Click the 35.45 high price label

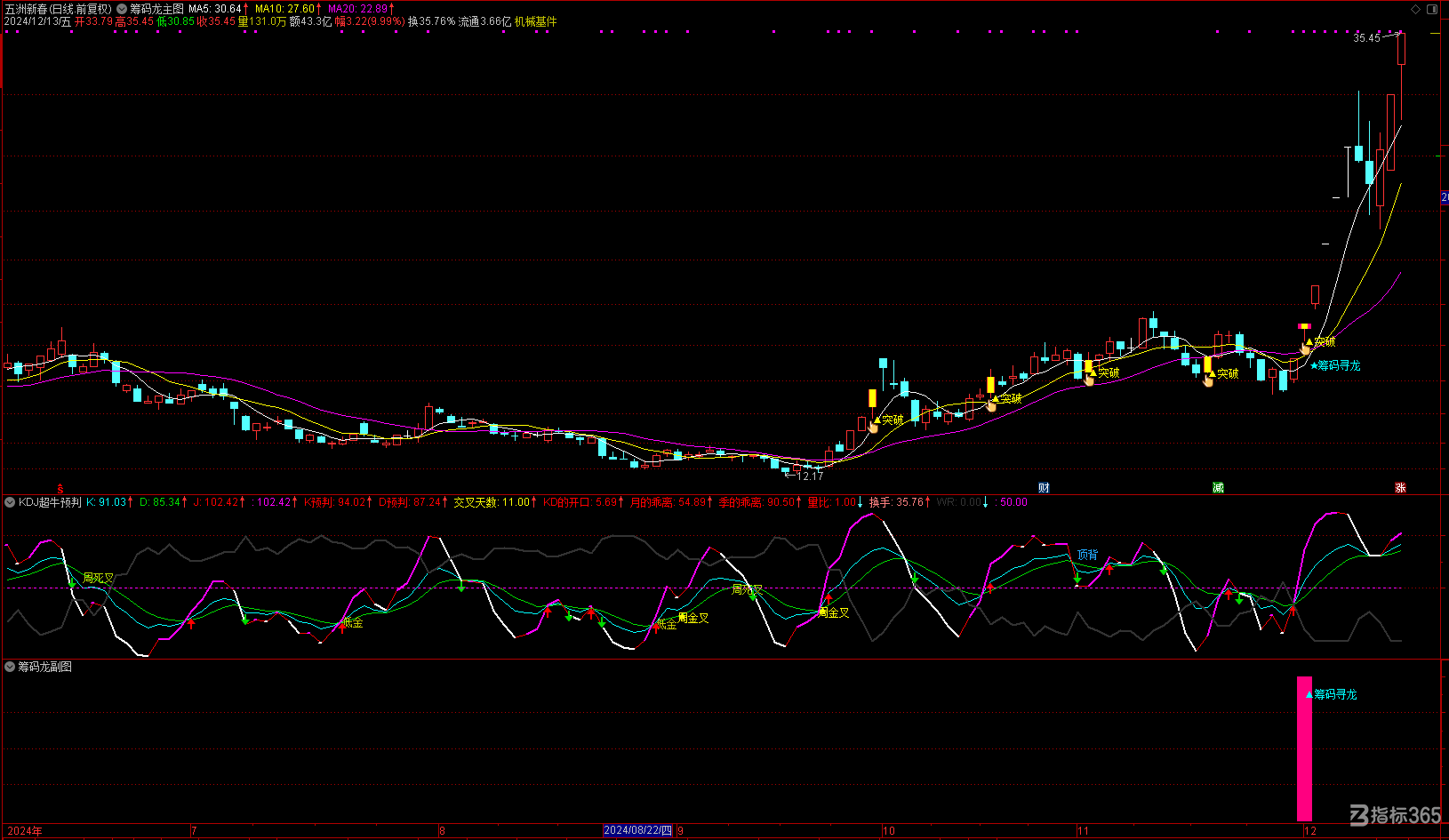1367,38
